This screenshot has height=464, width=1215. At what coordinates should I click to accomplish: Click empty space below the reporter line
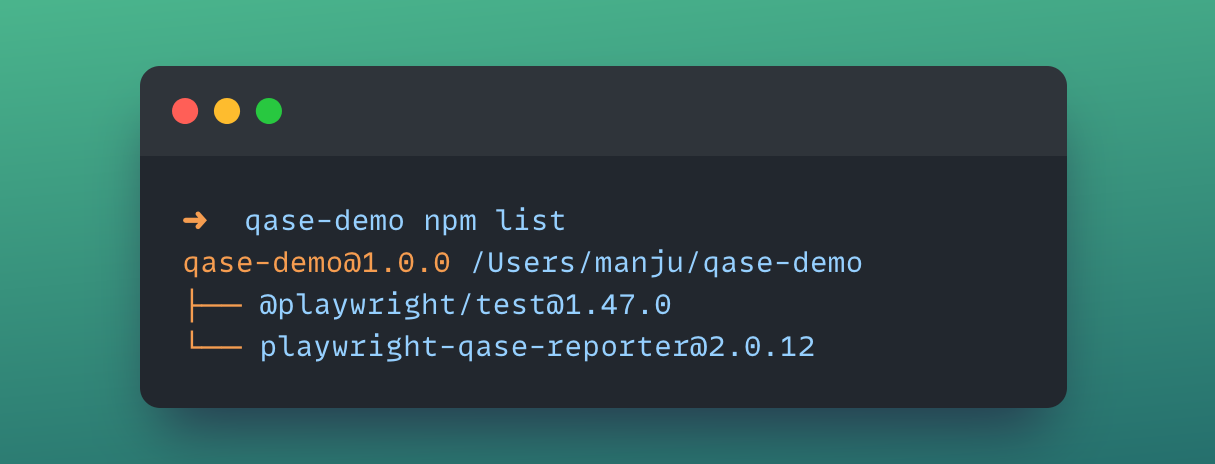click(x=600, y=385)
